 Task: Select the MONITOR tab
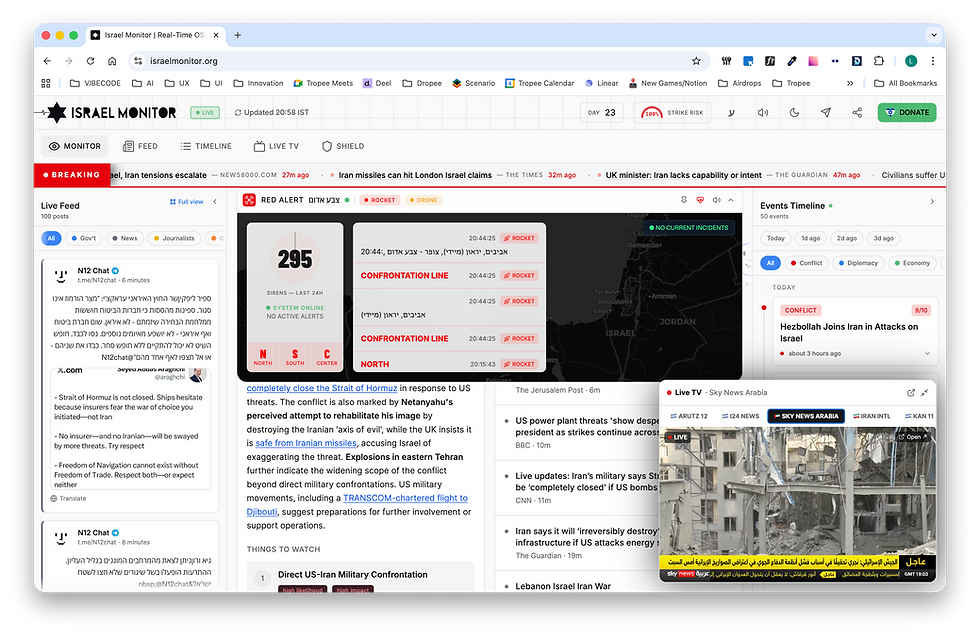coord(75,146)
